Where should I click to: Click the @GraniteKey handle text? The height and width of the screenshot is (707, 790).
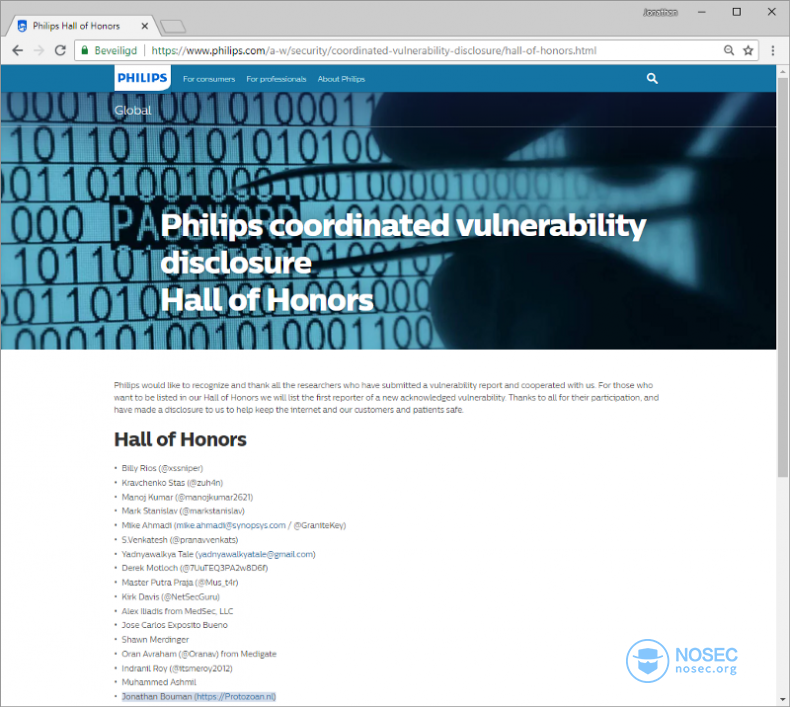(x=319, y=525)
